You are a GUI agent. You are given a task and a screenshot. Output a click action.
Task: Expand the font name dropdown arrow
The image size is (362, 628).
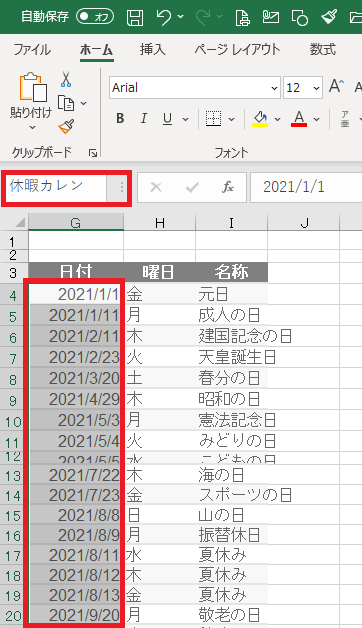tap(274, 88)
